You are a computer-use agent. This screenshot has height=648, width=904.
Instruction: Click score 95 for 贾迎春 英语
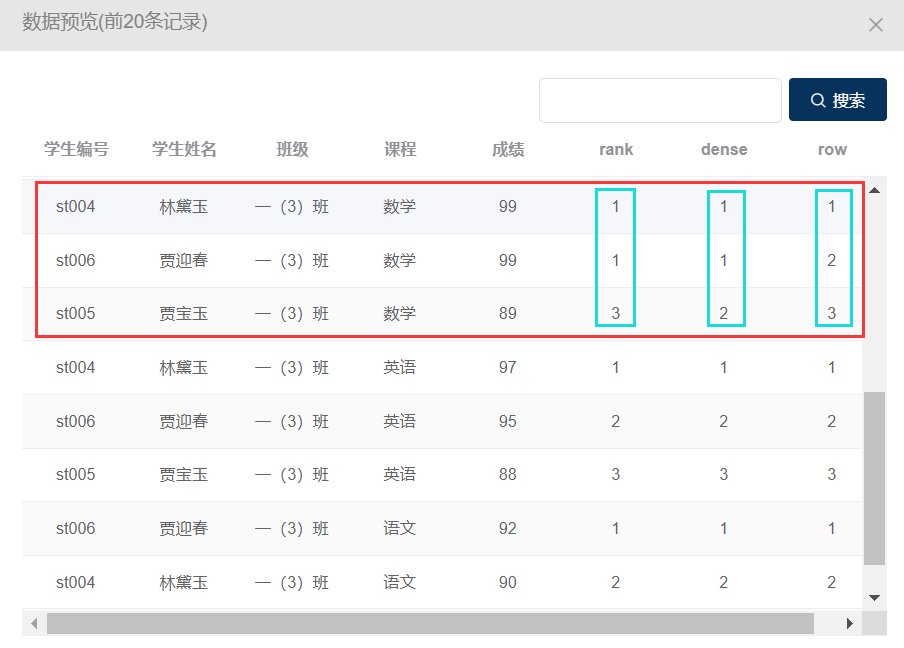(x=507, y=421)
